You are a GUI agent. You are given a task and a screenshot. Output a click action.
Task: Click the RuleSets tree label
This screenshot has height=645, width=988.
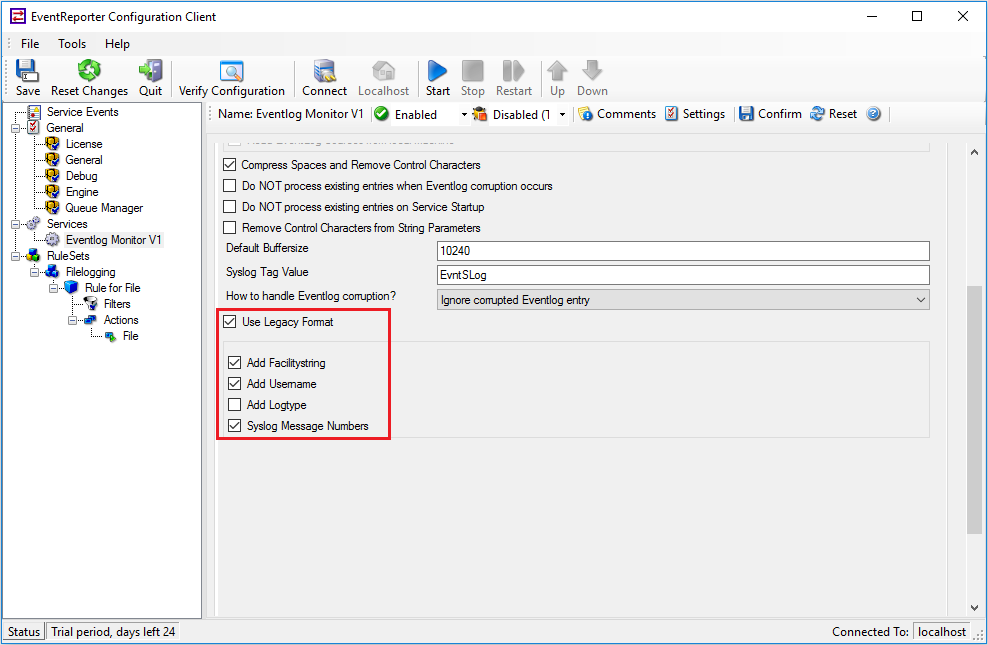pos(68,256)
